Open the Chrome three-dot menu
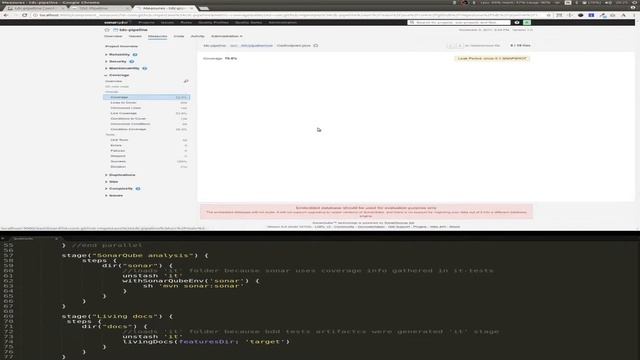This screenshot has height=360, width=640. pyautogui.click(x=634, y=15)
